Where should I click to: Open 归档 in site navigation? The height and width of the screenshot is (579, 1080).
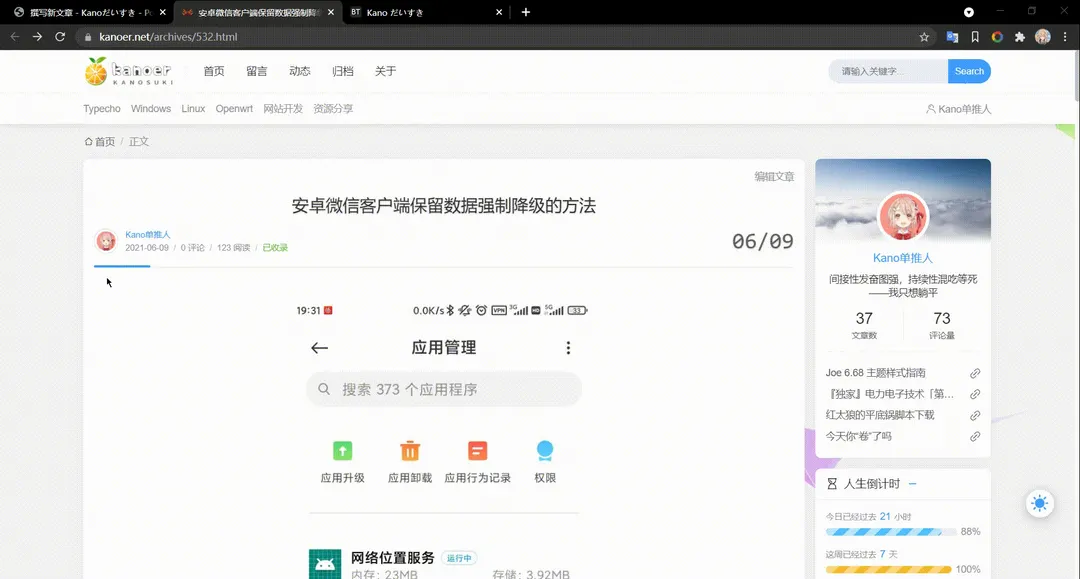342,71
